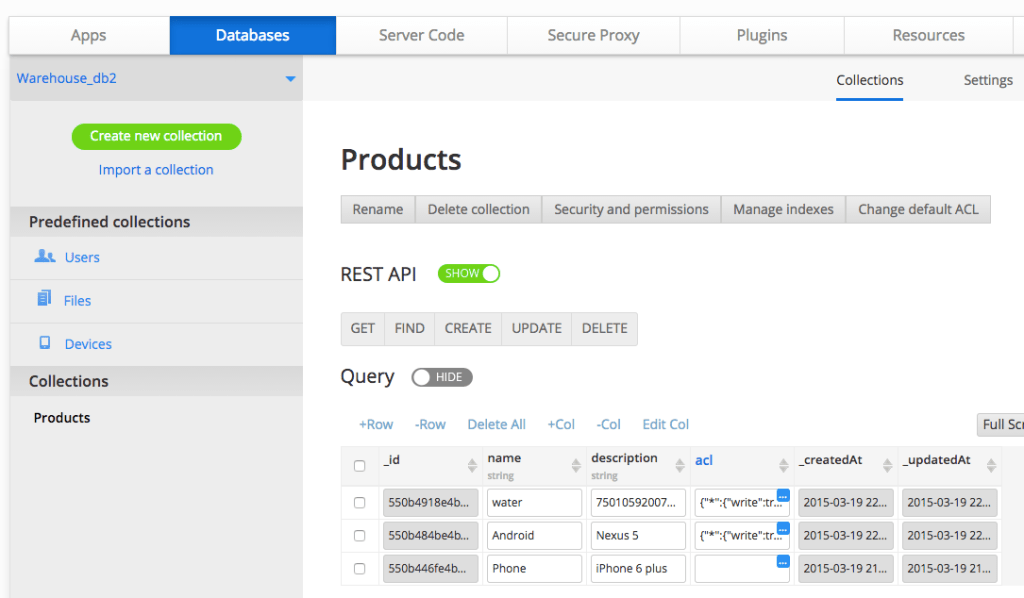
Task: Open Files via its sidebar icon
Action: point(43,300)
